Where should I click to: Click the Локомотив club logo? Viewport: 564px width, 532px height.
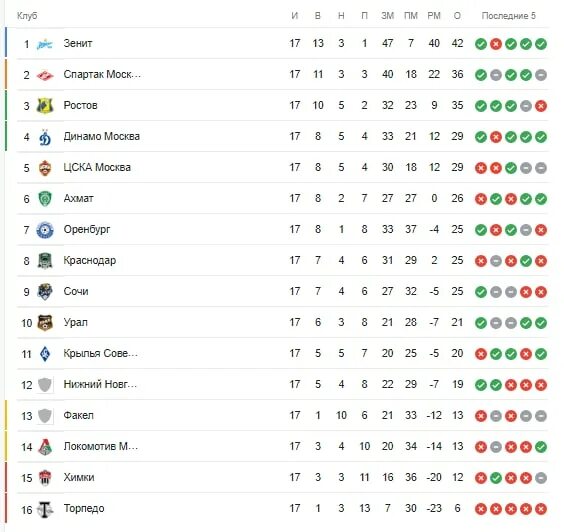pyautogui.click(x=45, y=447)
